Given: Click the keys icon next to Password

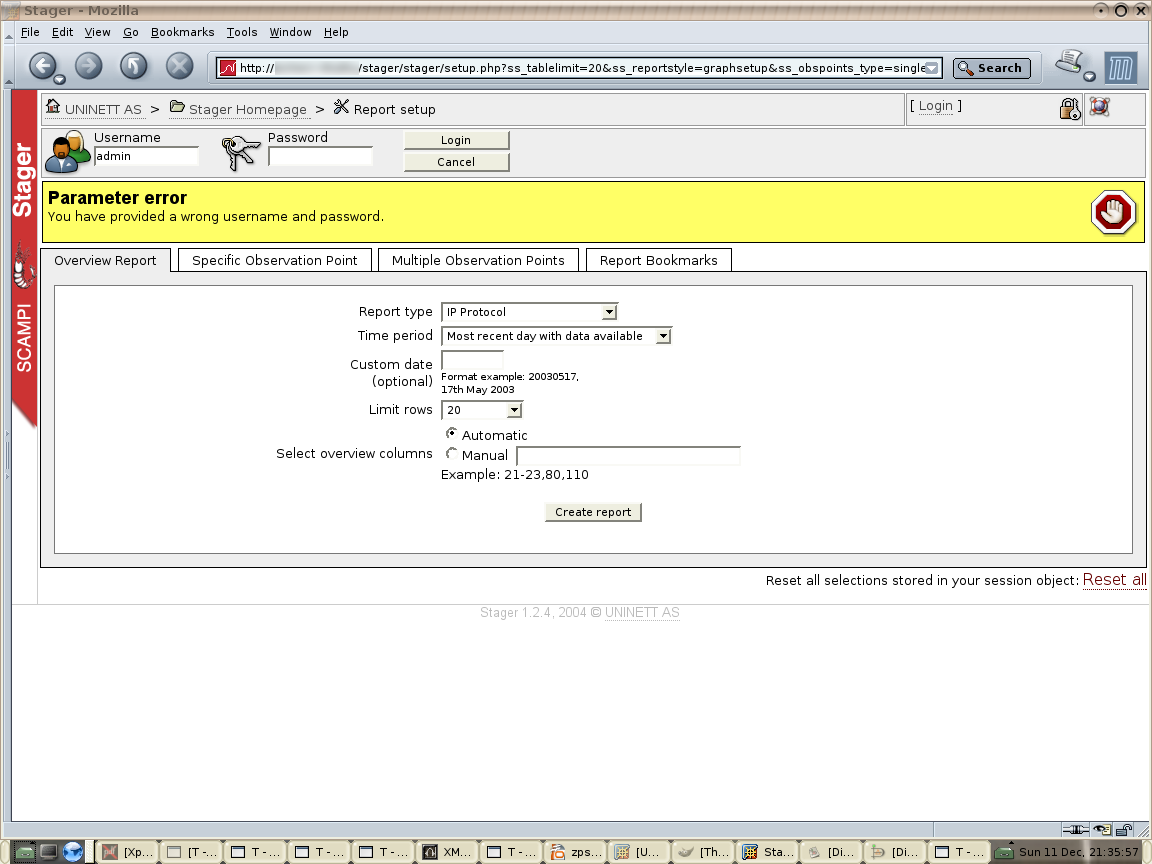Looking at the screenshot, I should pyautogui.click(x=241, y=153).
